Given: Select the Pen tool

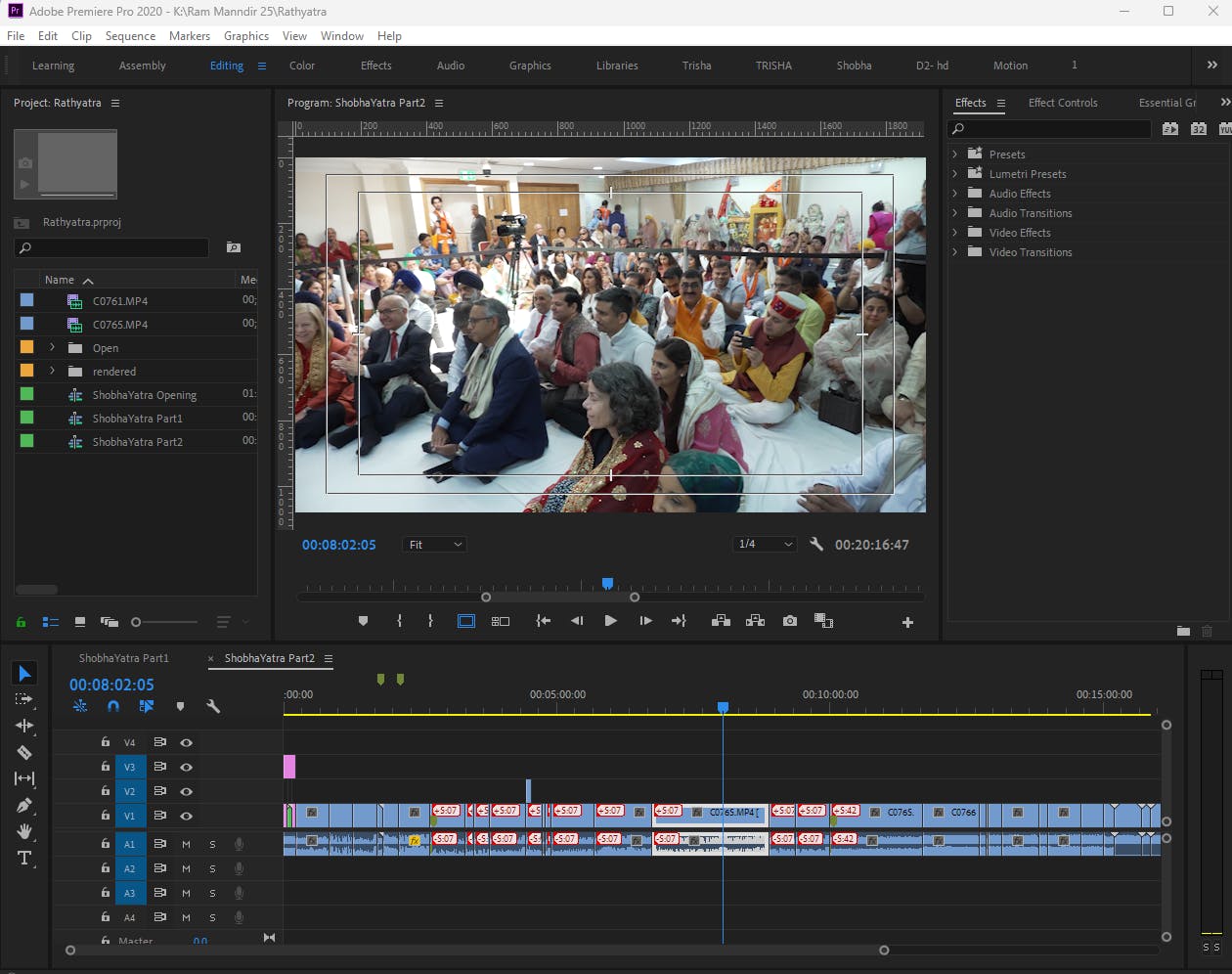Looking at the screenshot, I should click(24, 806).
